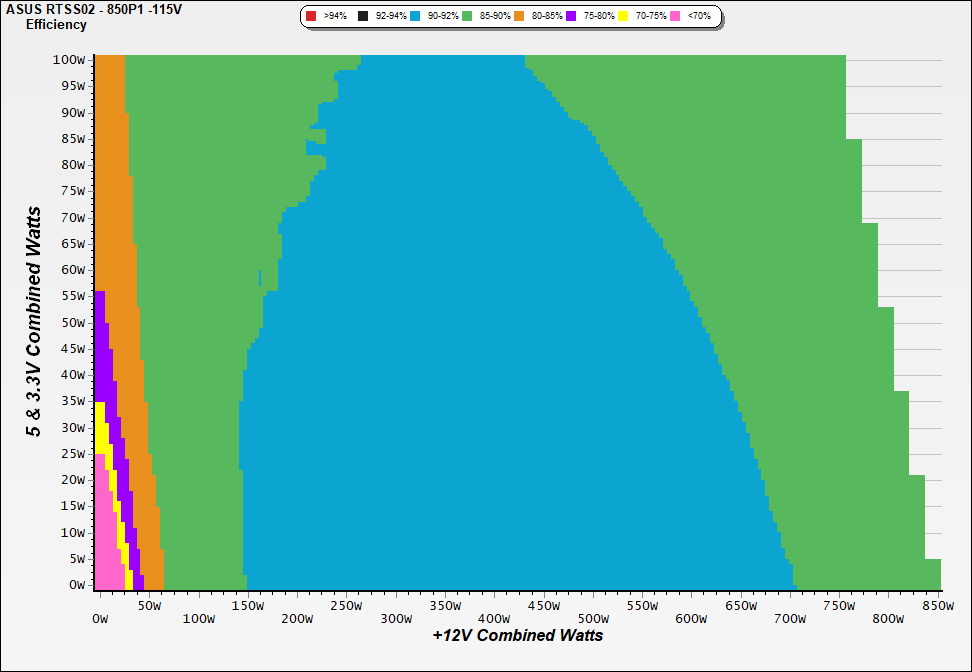This screenshot has width=972, height=672.
Task: Pick the yellow 70-75% legend swatch
Action: pyautogui.click(x=623, y=17)
